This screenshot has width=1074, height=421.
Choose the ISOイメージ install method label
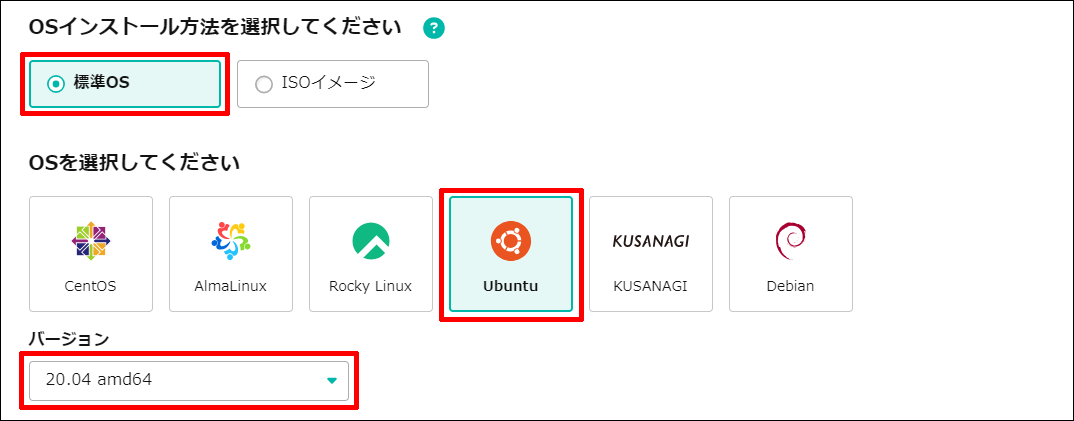pyautogui.click(x=329, y=84)
